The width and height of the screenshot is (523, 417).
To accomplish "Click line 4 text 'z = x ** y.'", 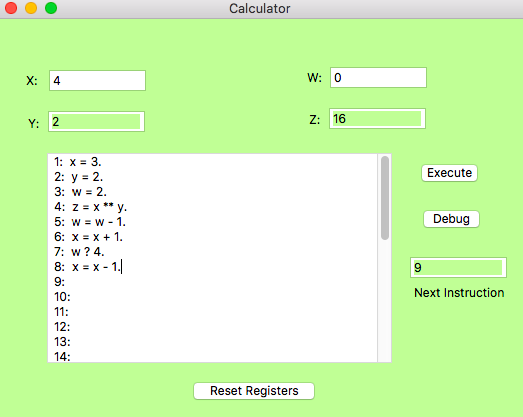I will 99,207.
